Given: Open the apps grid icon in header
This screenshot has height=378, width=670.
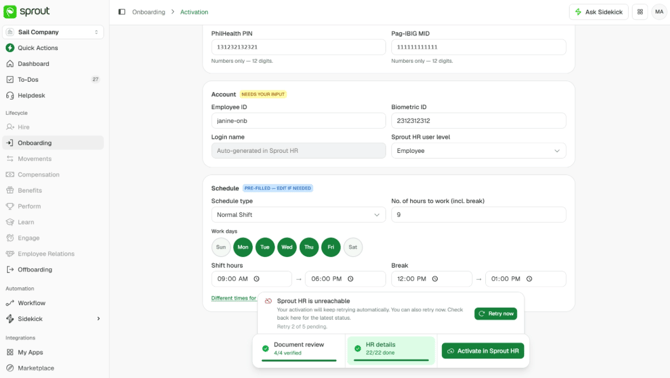Looking at the screenshot, I should point(640,12).
